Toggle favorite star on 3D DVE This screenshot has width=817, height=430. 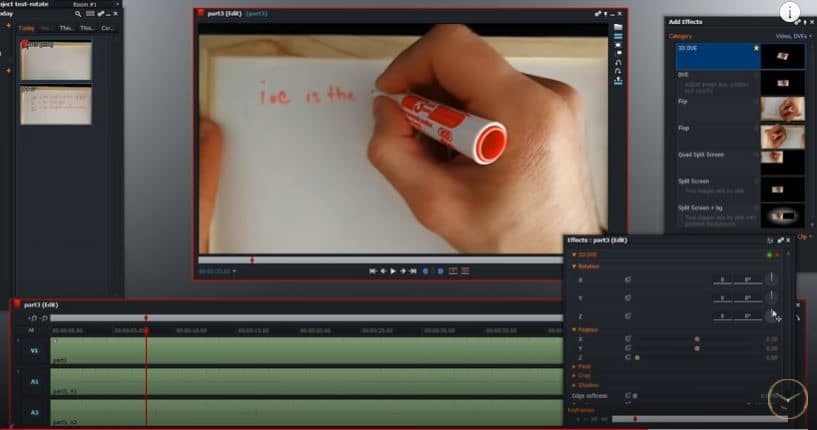(x=756, y=48)
